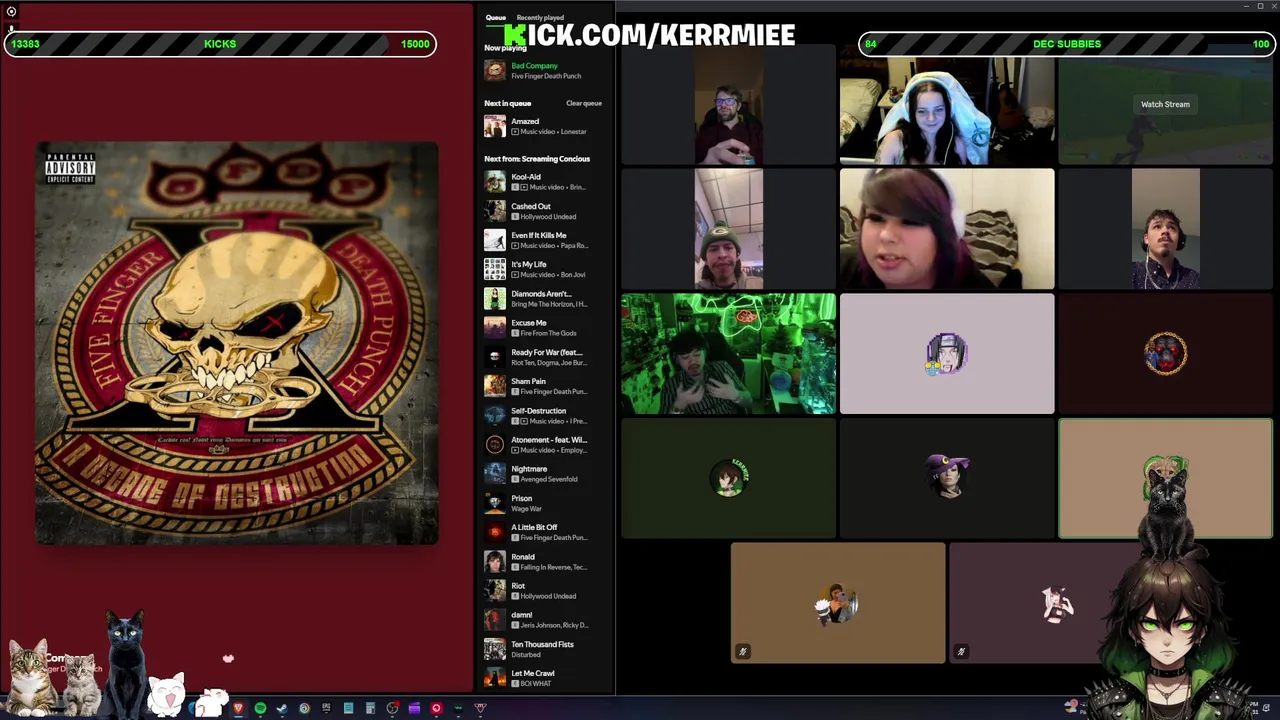The height and width of the screenshot is (720, 1280).
Task: Open the purple-haired woman's video tile
Action: click(946, 229)
